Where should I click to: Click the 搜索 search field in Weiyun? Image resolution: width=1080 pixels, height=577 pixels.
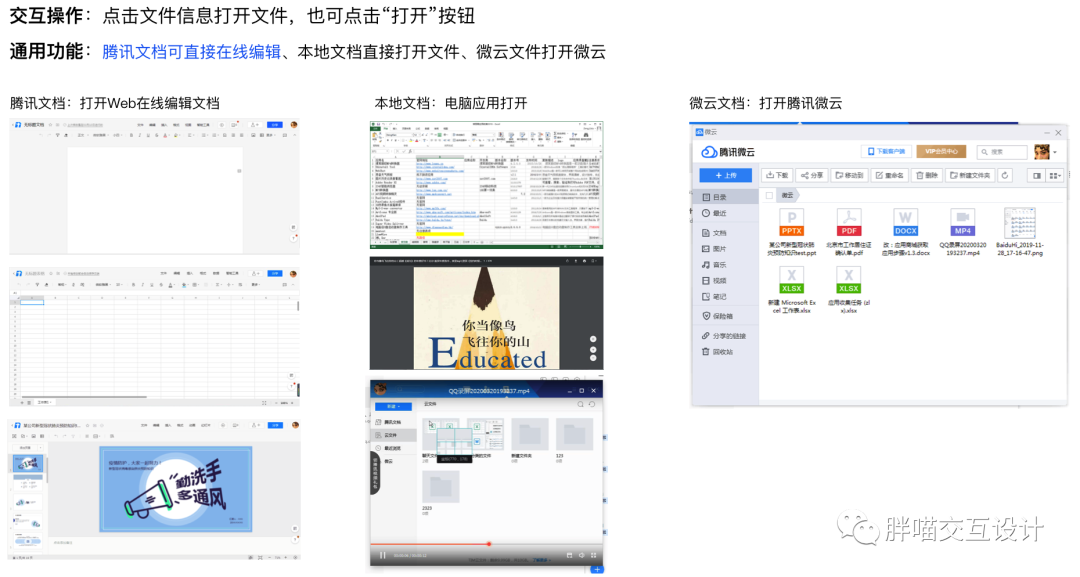pyautogui.click(x=1003, y=151)
